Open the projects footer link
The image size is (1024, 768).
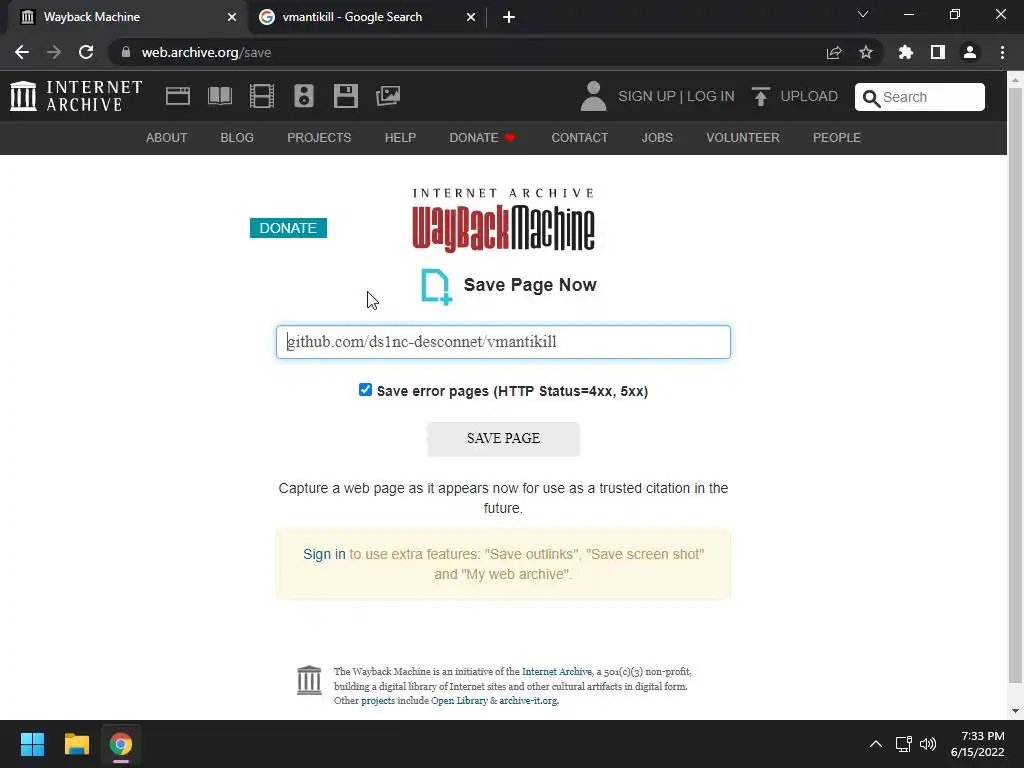(x=378, y=701)
